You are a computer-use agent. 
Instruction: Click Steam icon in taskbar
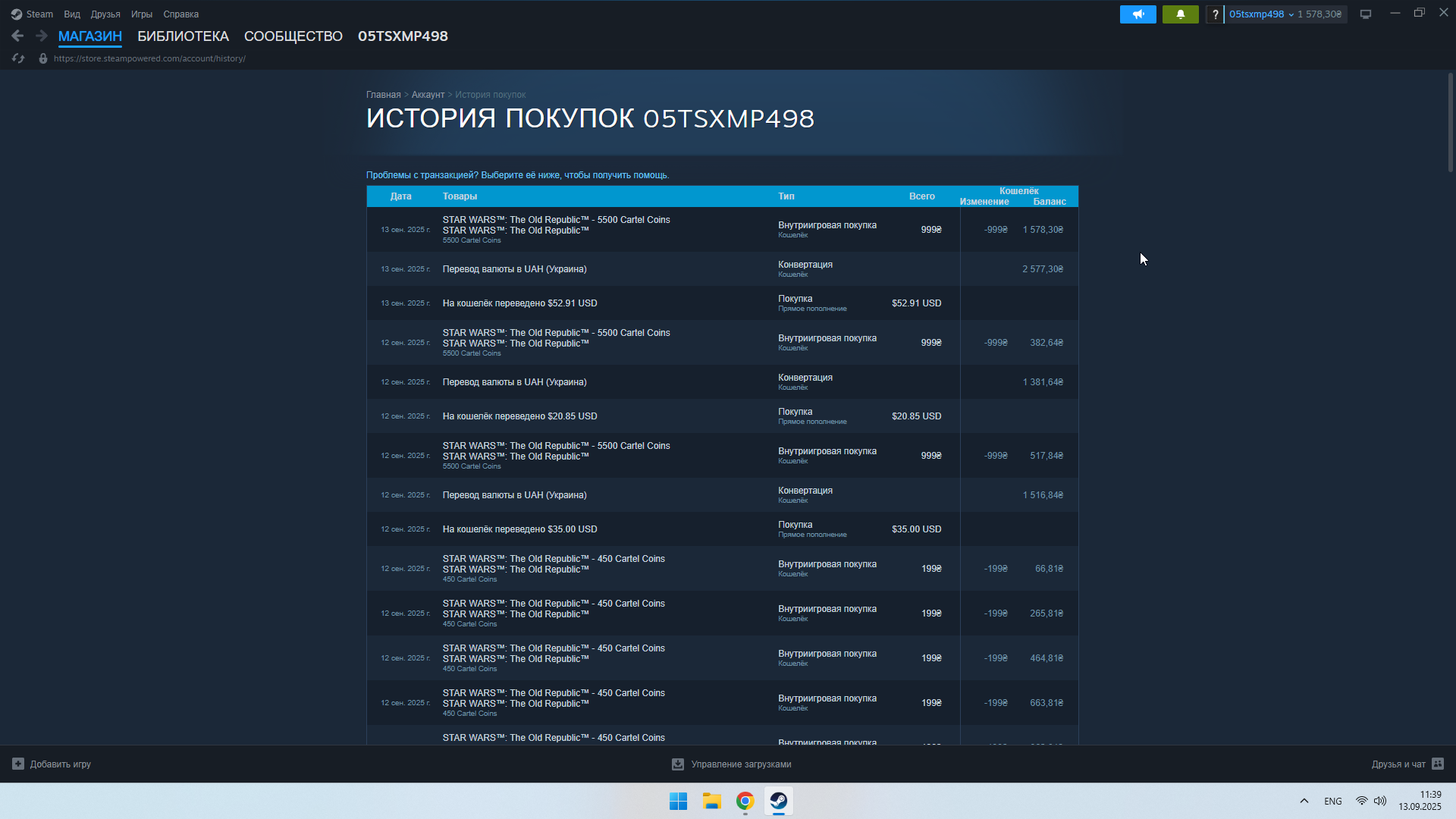coord(779,801)
